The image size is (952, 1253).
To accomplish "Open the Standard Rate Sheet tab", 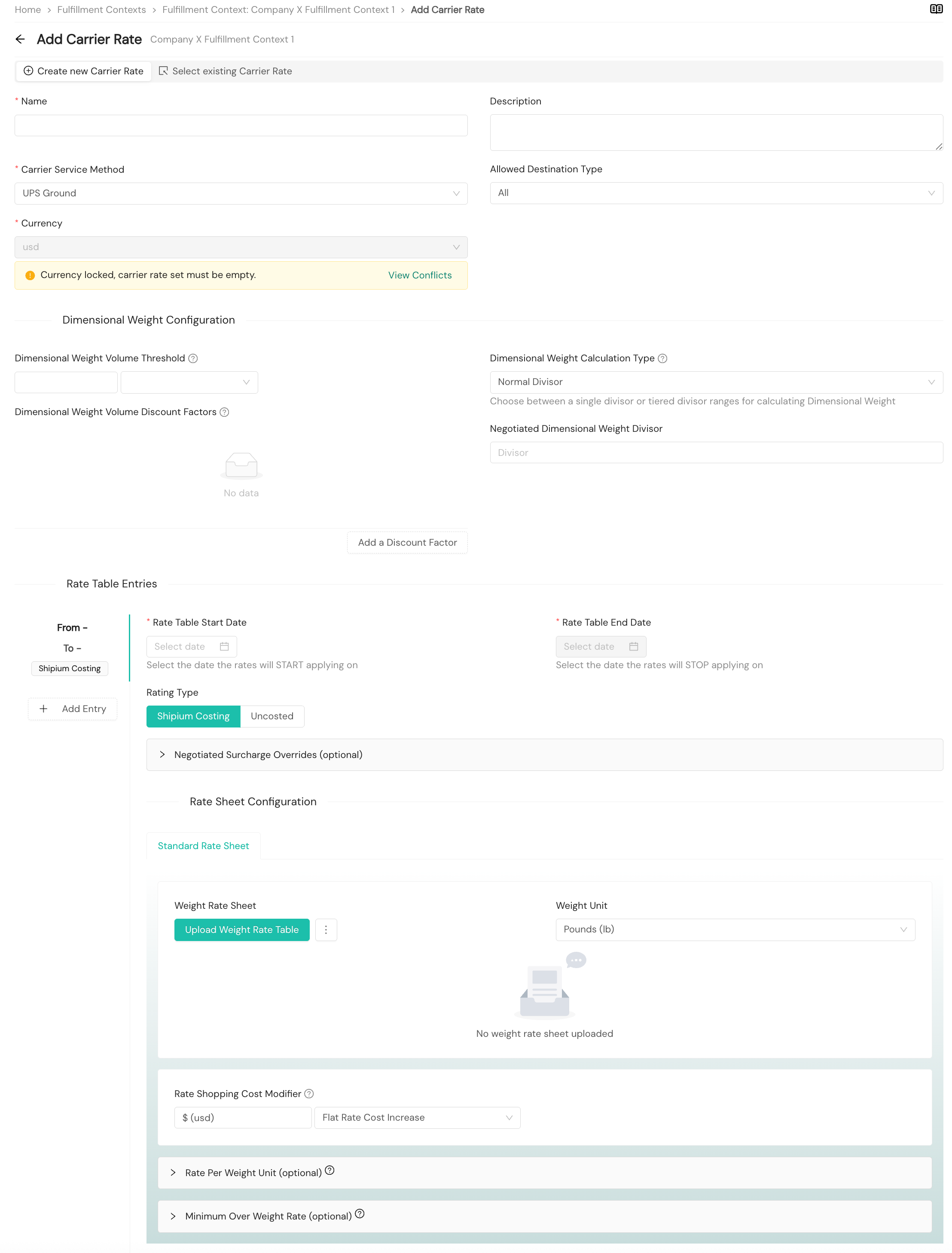I will (x=204, y=846).
